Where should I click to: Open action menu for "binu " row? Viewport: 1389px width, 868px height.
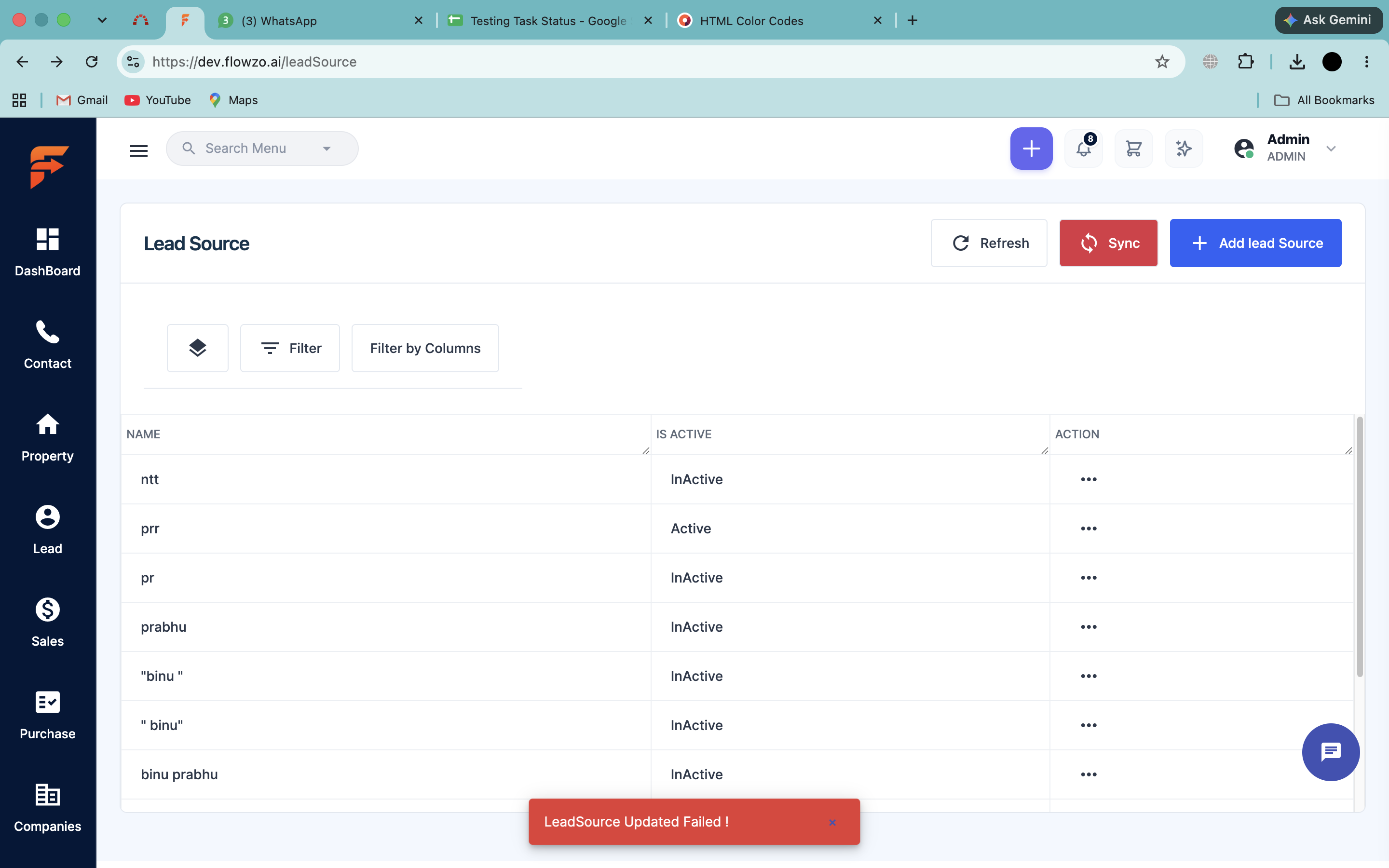pos(1088,676)
